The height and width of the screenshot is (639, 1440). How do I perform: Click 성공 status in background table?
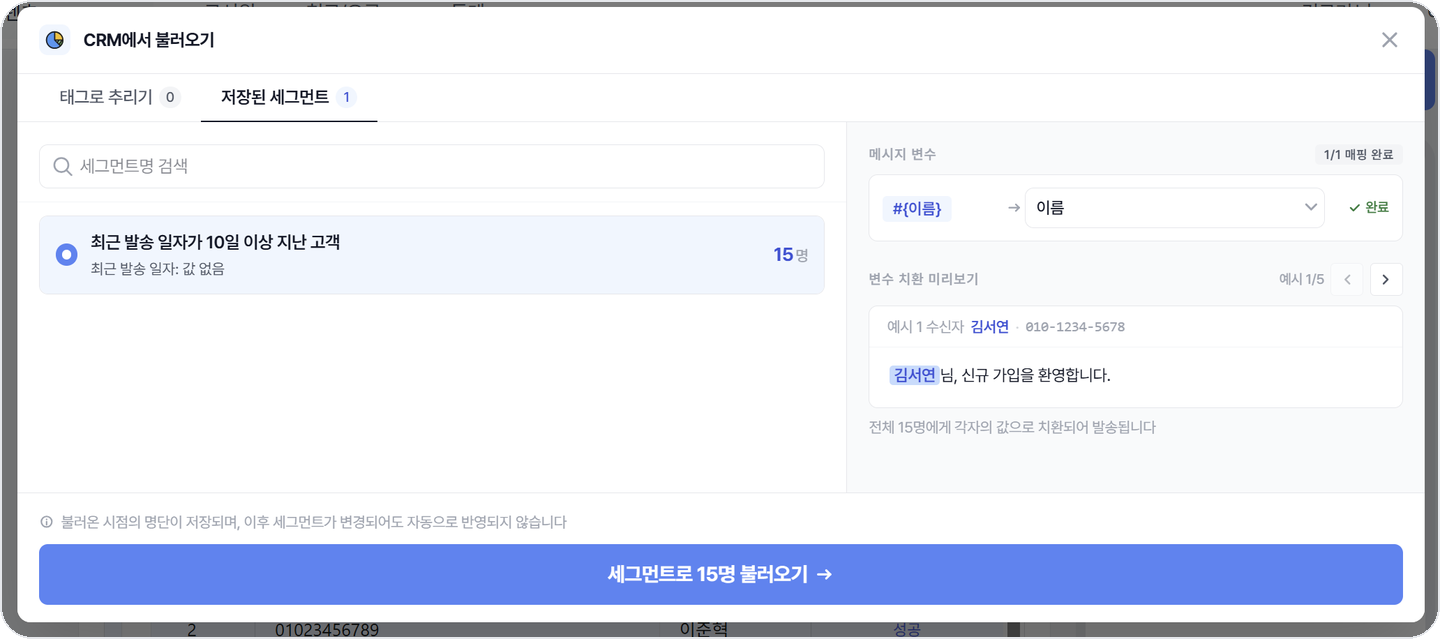coord(906,629)
